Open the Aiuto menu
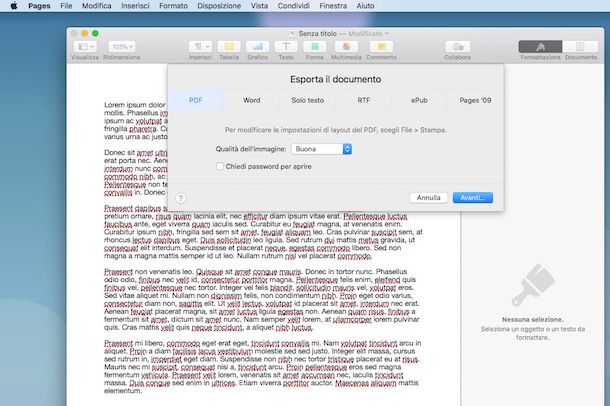Screen dimensions: 610x406 [365, 6]
